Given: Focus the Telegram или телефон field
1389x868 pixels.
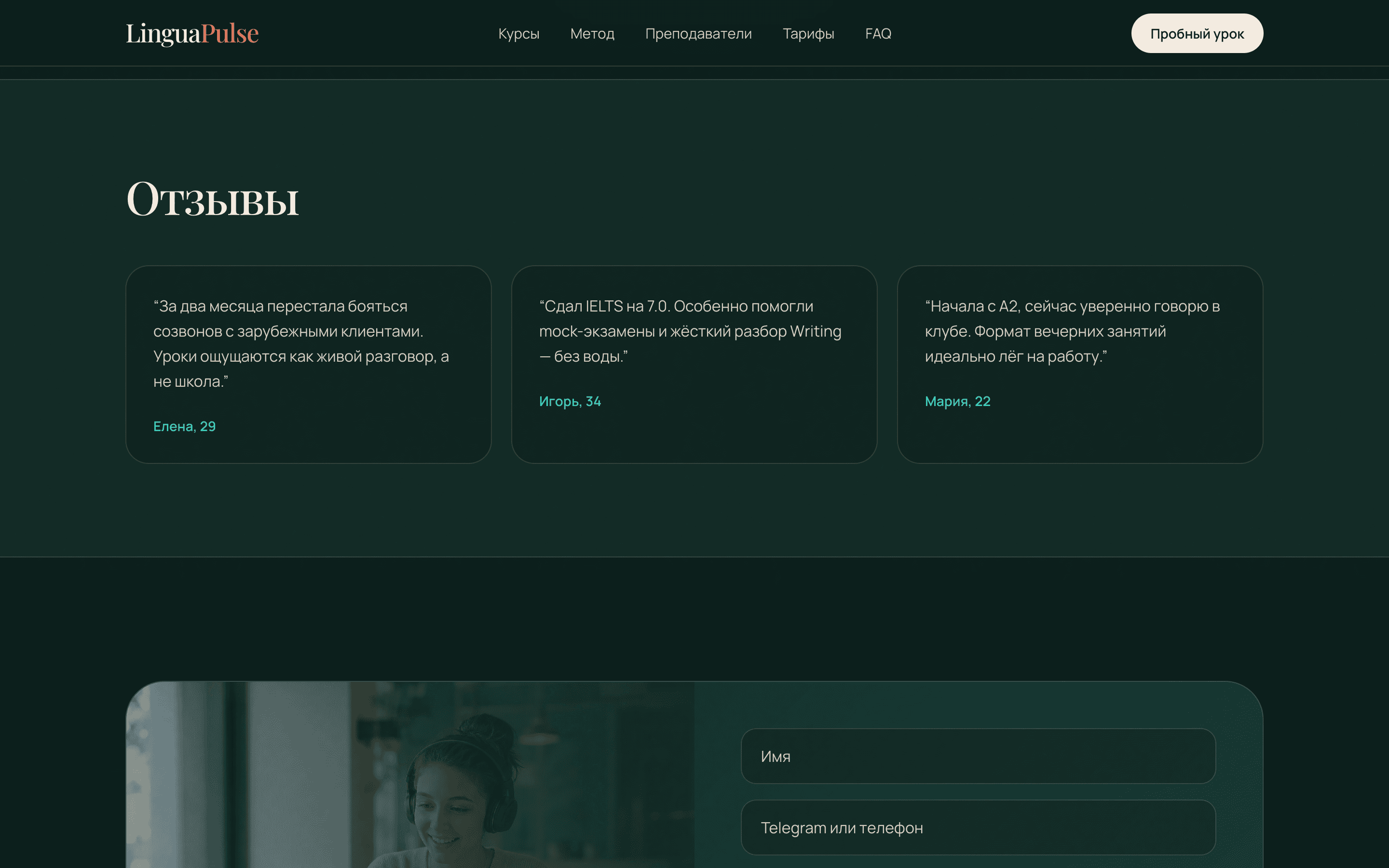Looking at the screenshot, I should point(978,827).
